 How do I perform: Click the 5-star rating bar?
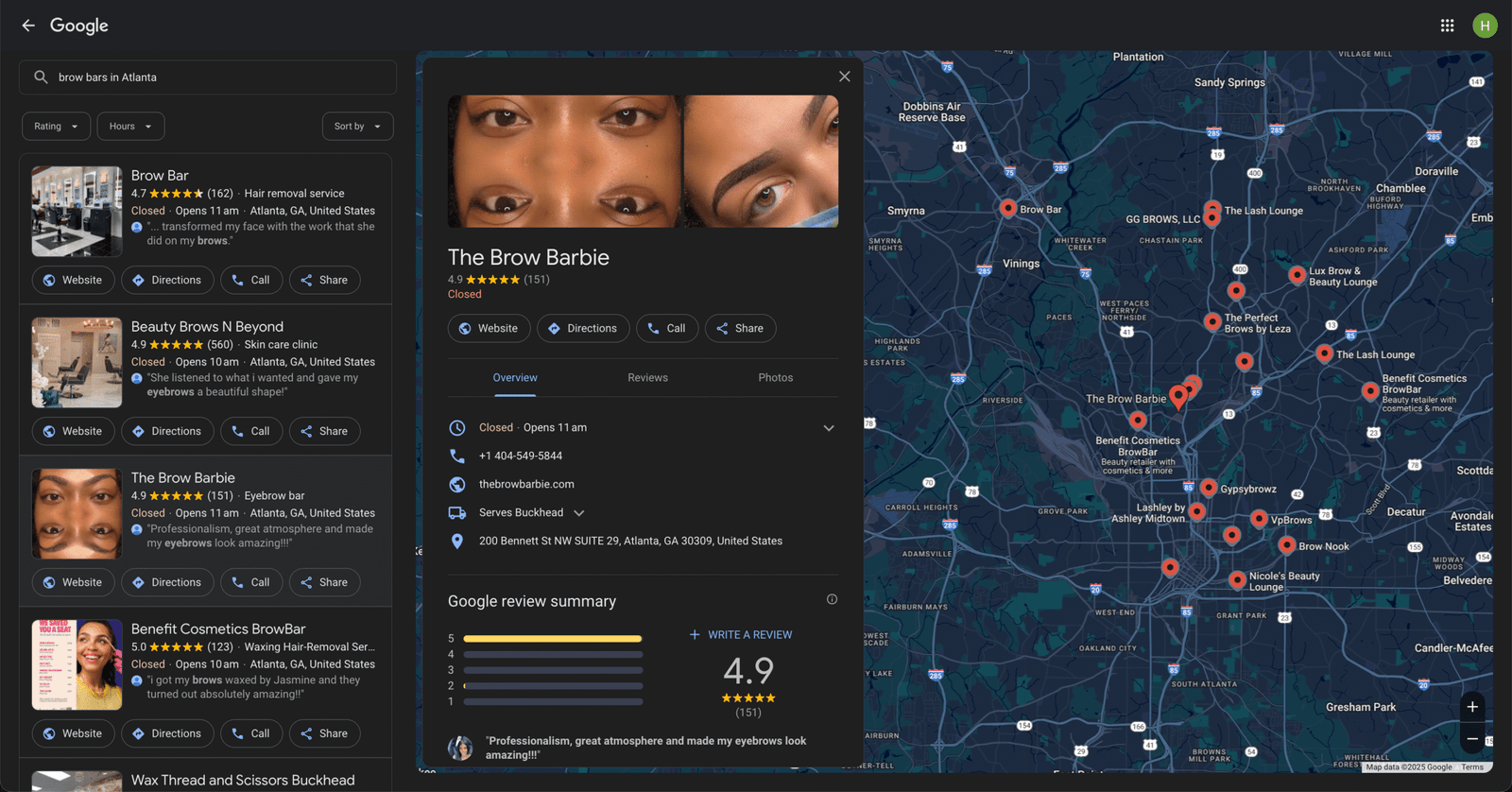tap(553, 639)
